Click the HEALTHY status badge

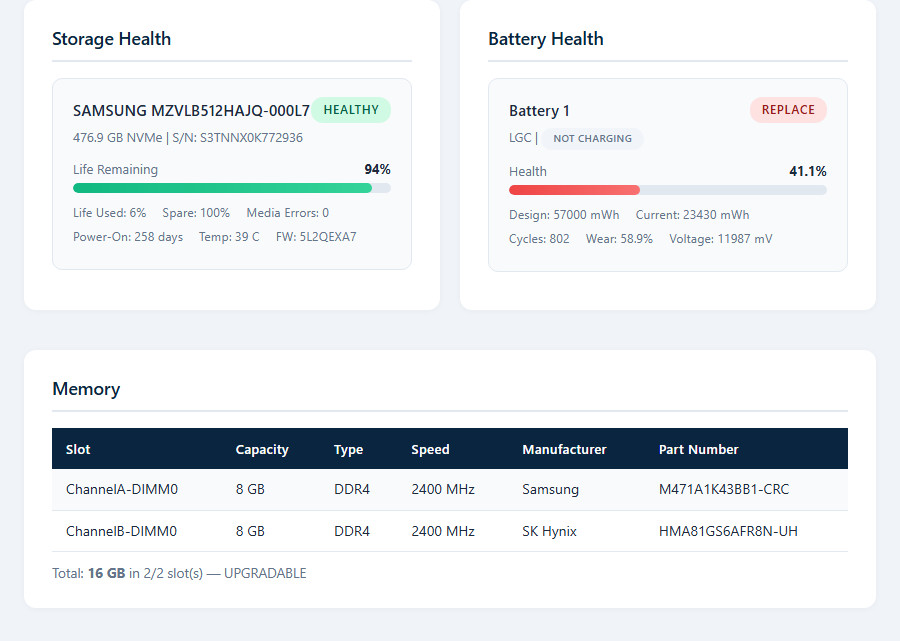[x=351, y=110]
